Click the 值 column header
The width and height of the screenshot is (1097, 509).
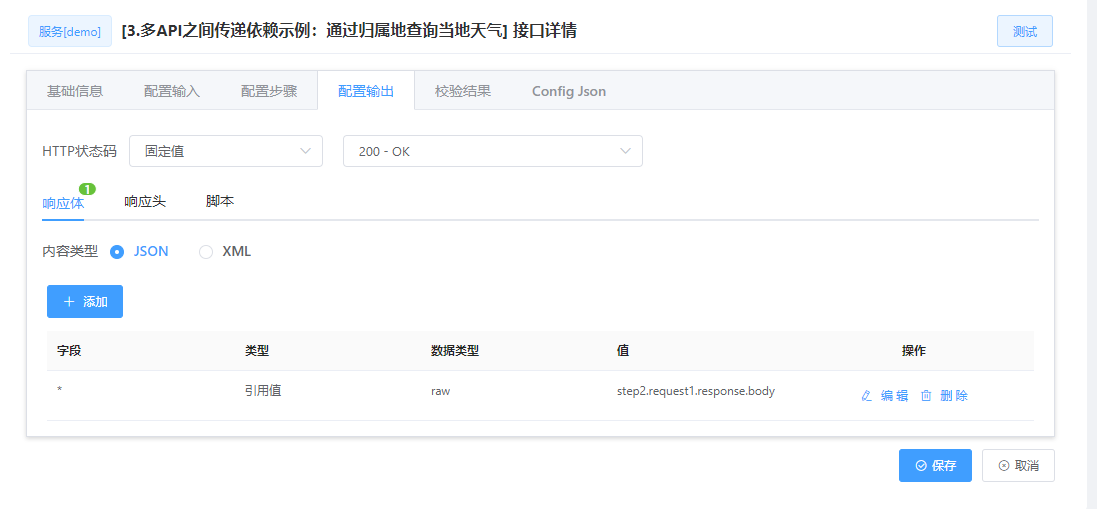pos(623,351)
